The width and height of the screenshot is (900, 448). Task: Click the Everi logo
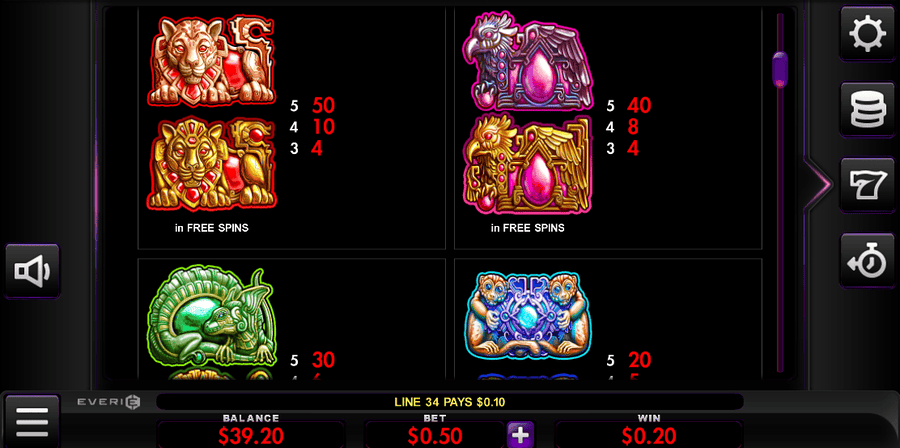click(108, 402)
